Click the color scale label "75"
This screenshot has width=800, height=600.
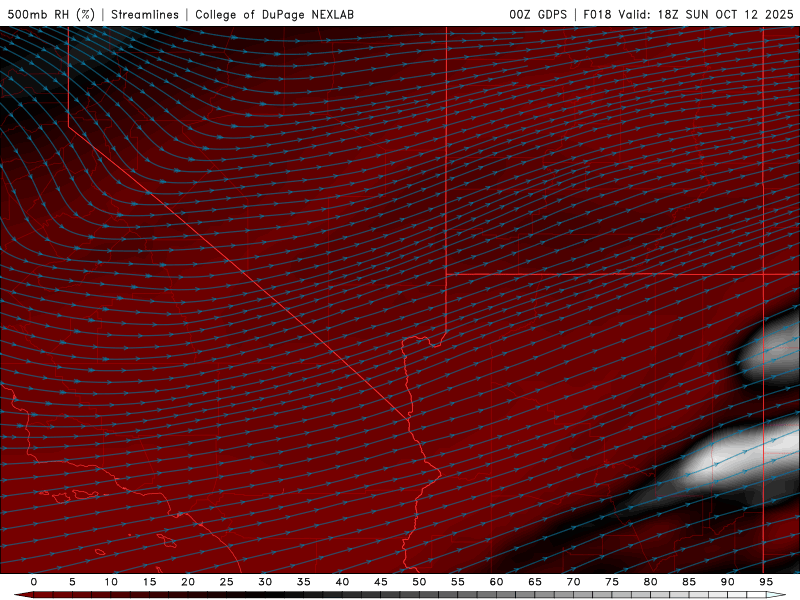(612, 582)
